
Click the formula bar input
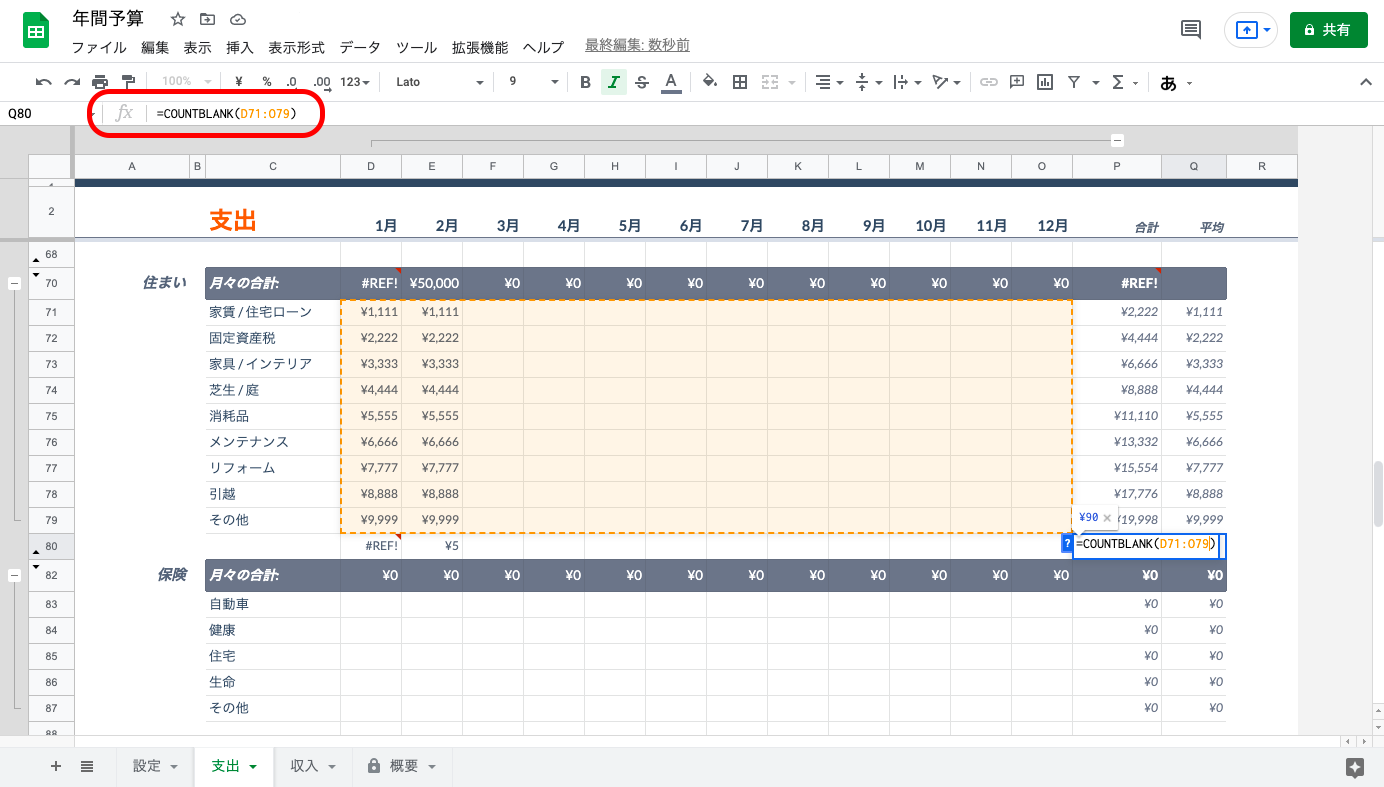765,114
